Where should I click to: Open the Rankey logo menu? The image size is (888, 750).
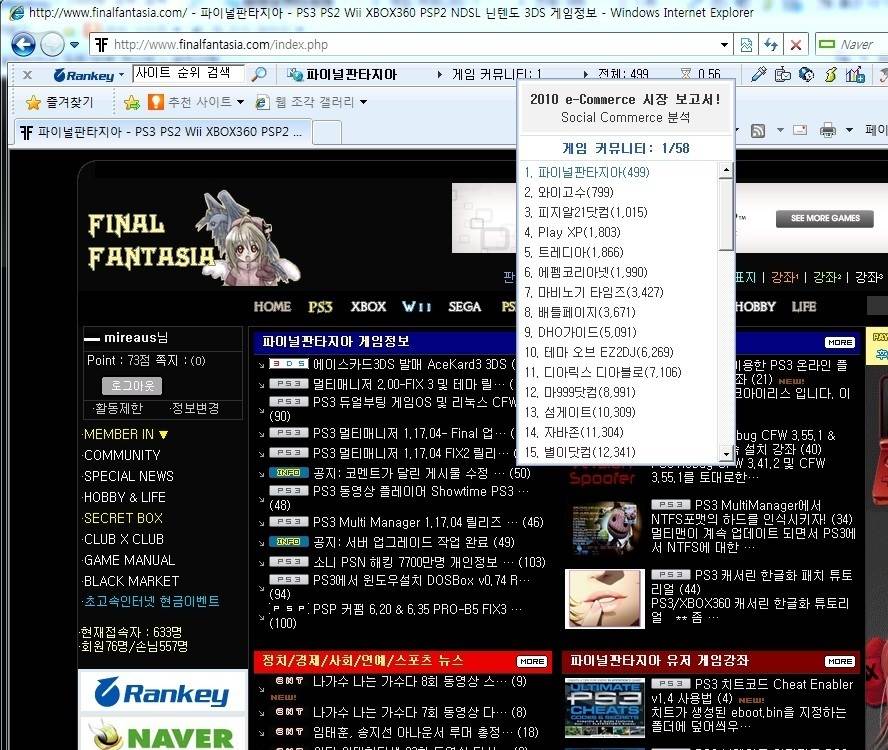click(x=88, y=75)
